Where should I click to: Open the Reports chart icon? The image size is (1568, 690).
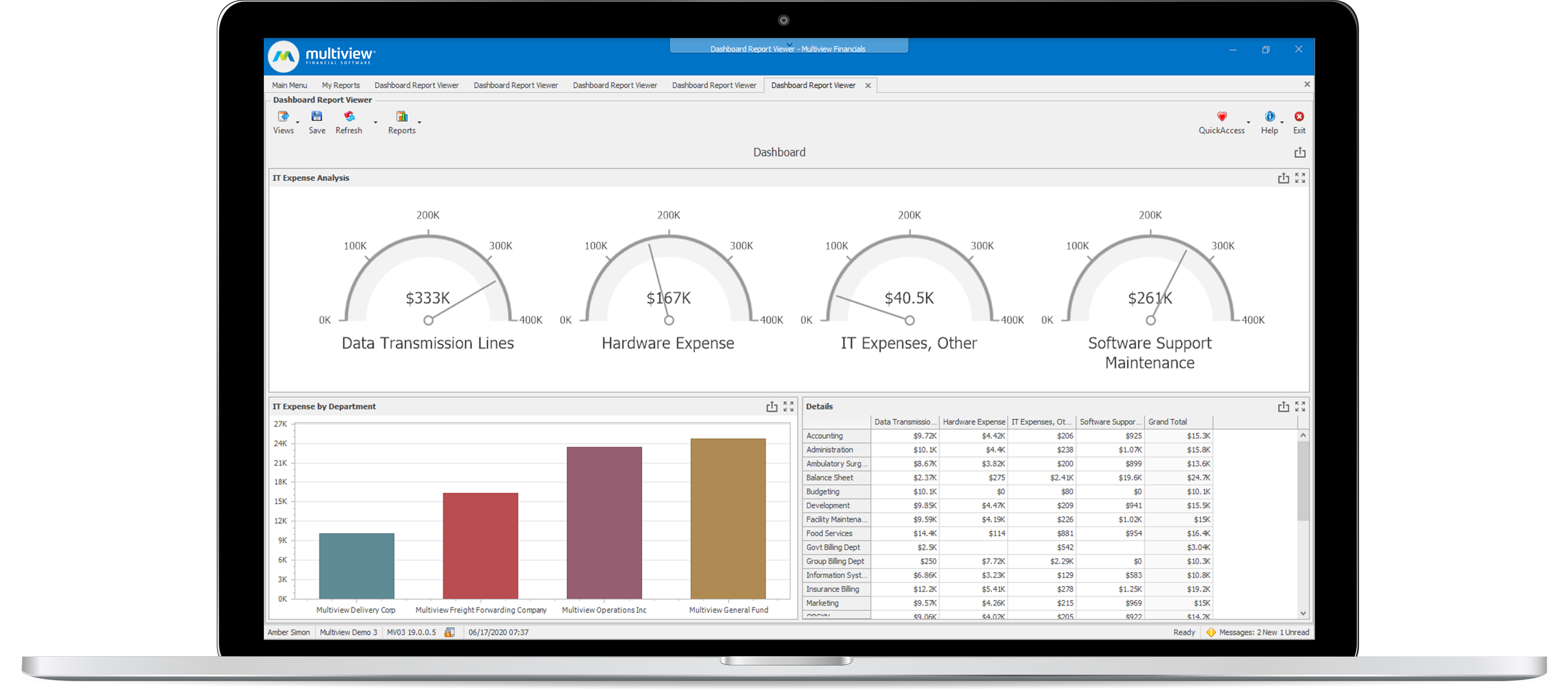click(402, 116)
